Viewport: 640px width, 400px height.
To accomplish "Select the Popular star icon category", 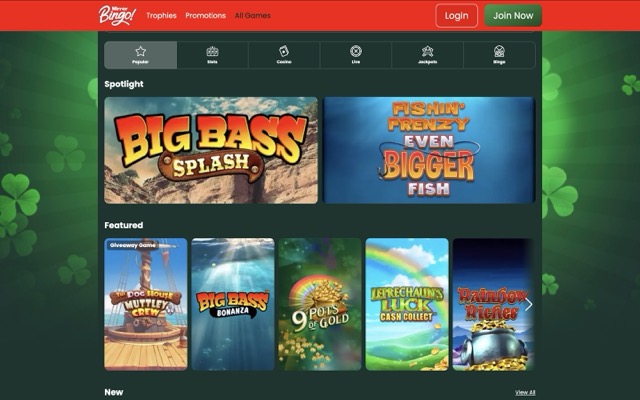I will tap(140, 55).
